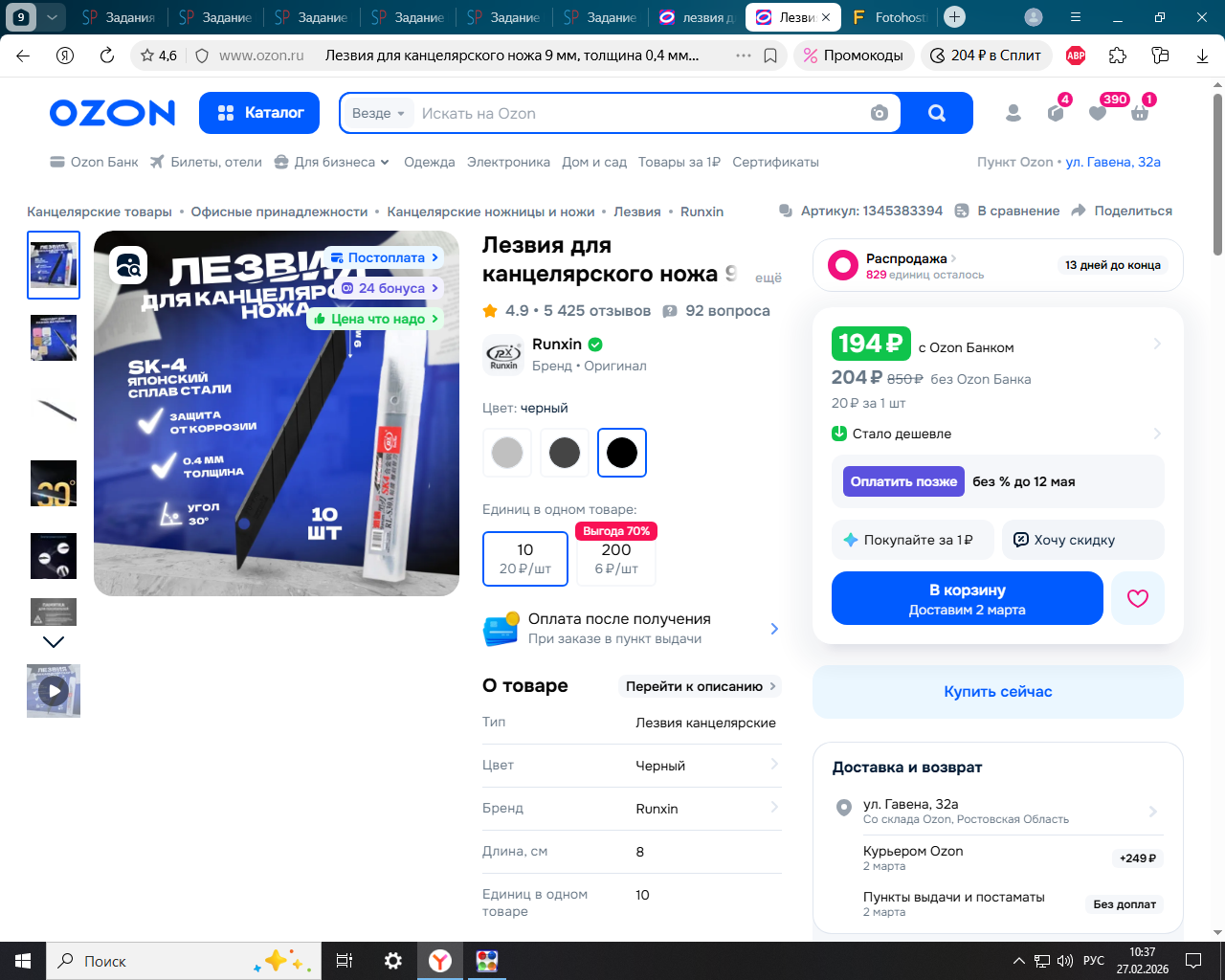Find similar items with image search icon

128,265
